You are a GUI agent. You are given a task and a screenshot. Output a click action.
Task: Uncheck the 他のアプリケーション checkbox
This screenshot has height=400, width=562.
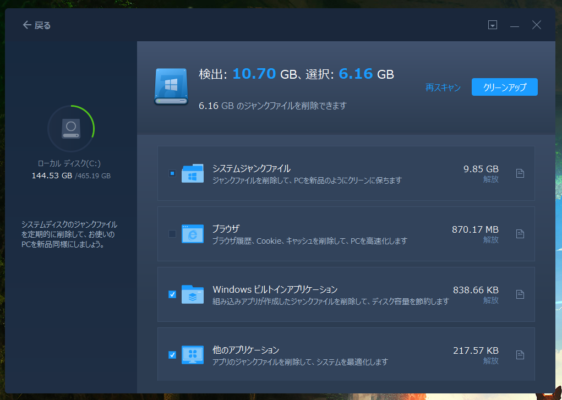click(x=172, y=355)
